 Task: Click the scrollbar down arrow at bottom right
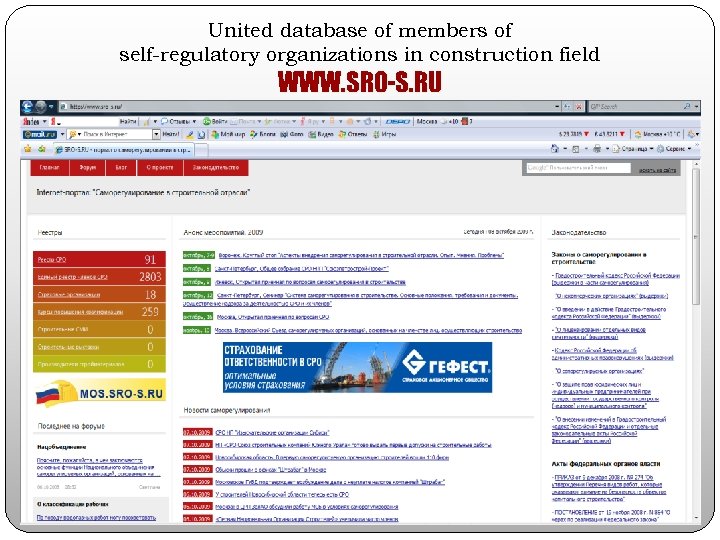[x=696, y=518]
